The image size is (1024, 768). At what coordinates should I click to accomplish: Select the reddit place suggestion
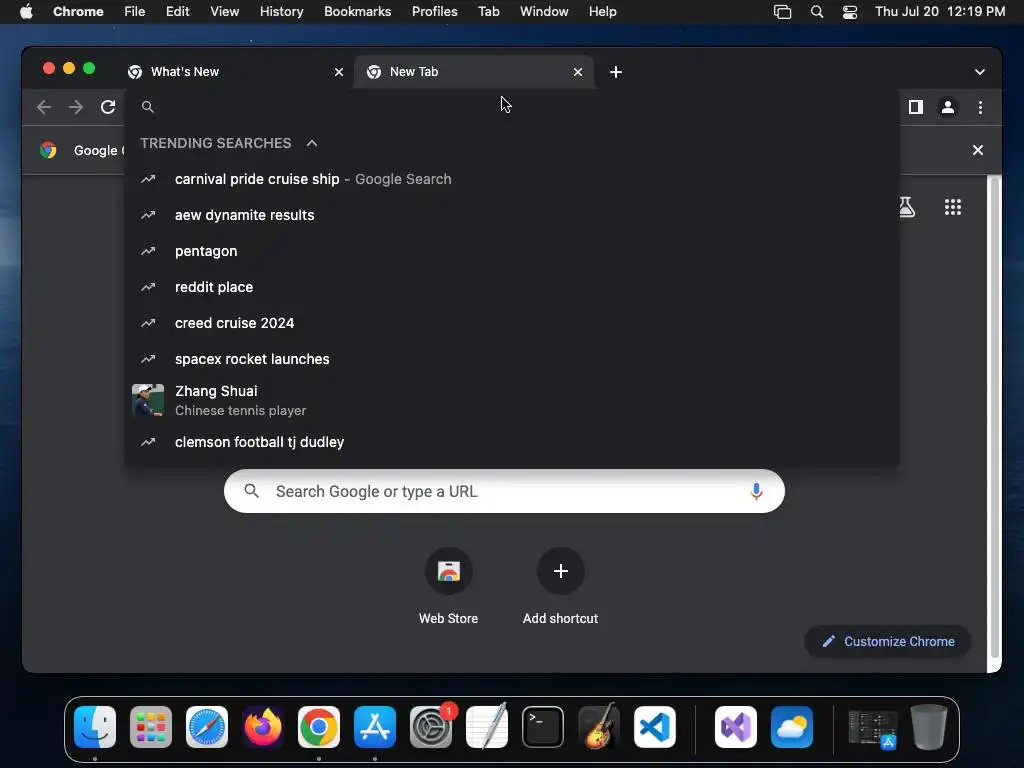pyautogui.click(x=512, y=287)
